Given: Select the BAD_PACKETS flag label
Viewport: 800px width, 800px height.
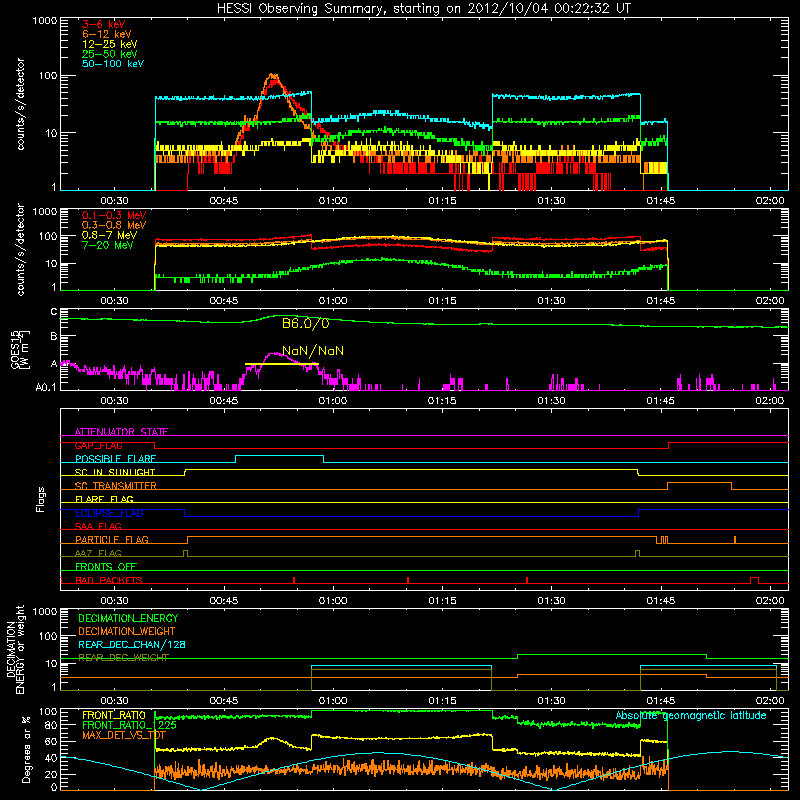Looking at the screenshot, I should pos(109,580).
